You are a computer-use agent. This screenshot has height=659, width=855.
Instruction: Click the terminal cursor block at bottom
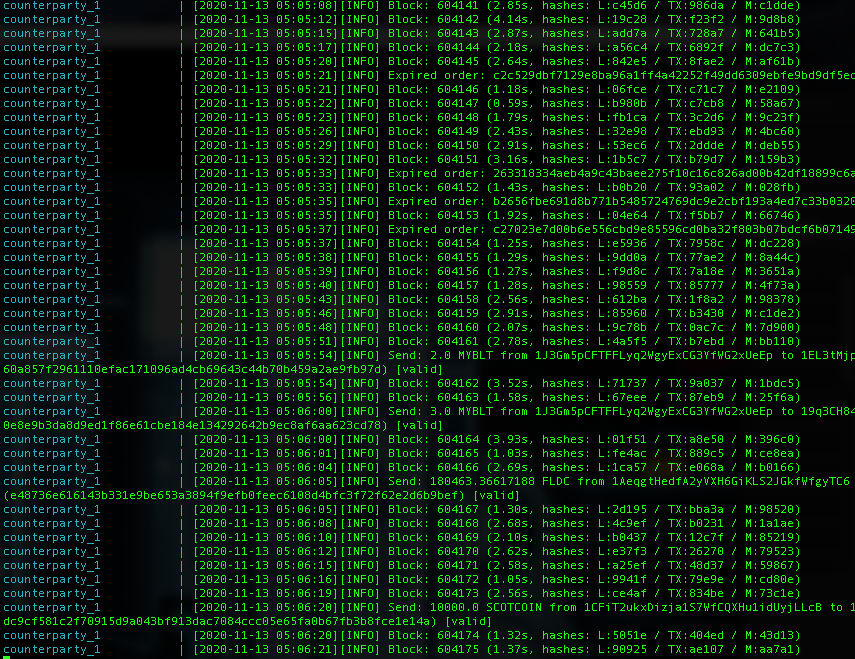[x=6, y=657]
